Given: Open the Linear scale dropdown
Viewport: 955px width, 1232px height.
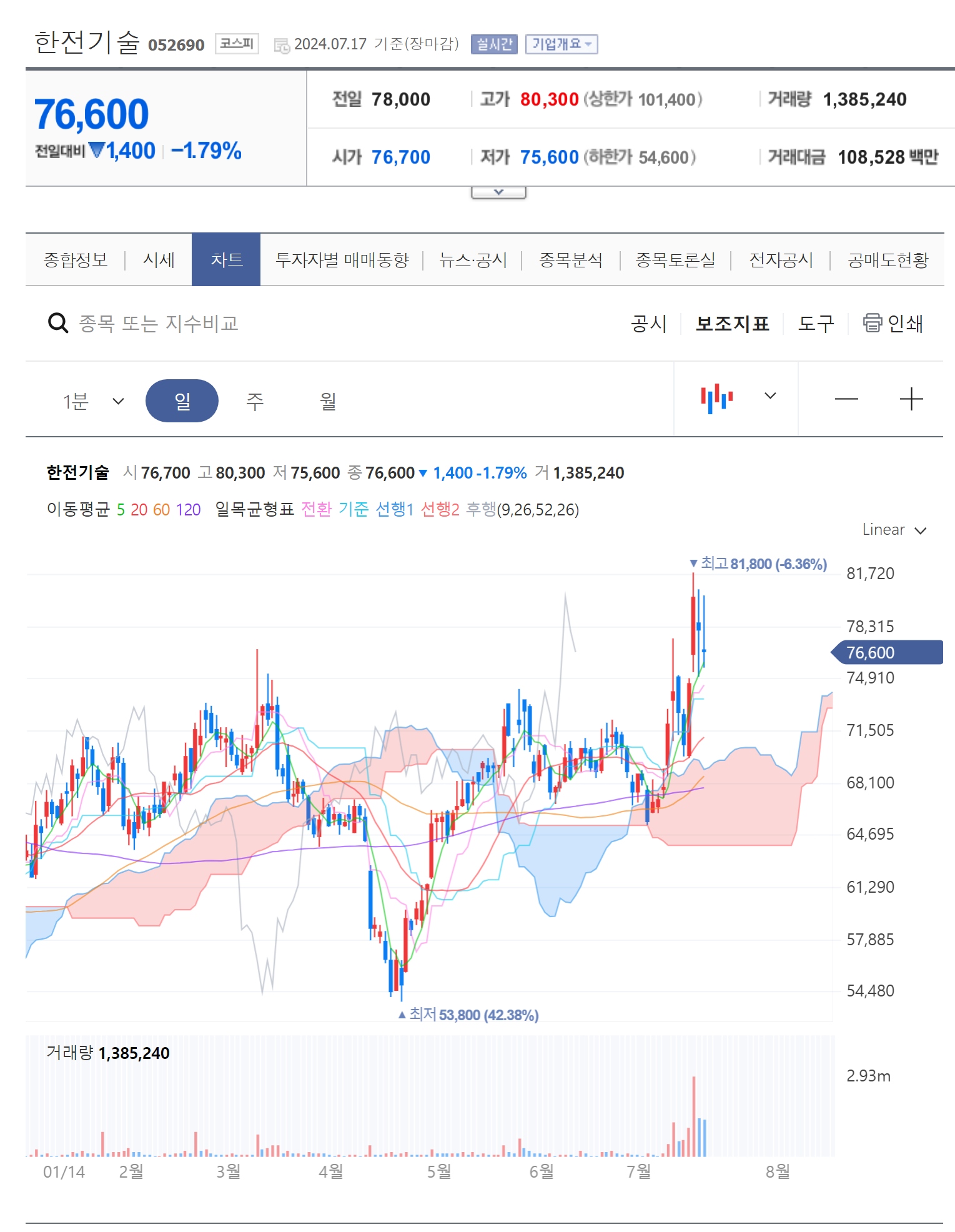Looking at the screenshot, I should tap(893, 530).
